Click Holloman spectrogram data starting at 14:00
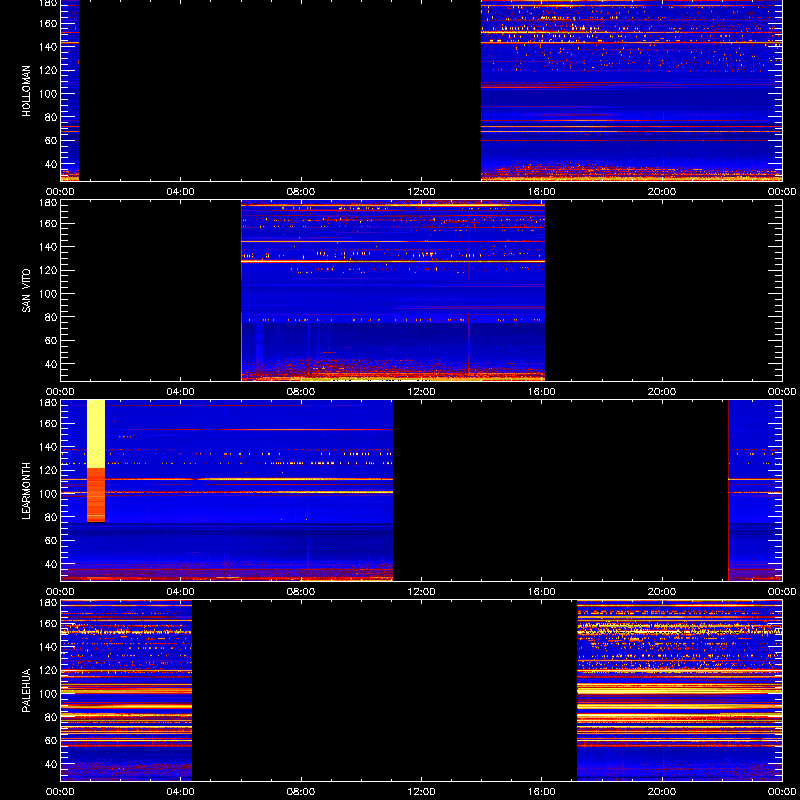800x800 pixels. [x=632, y=90]
